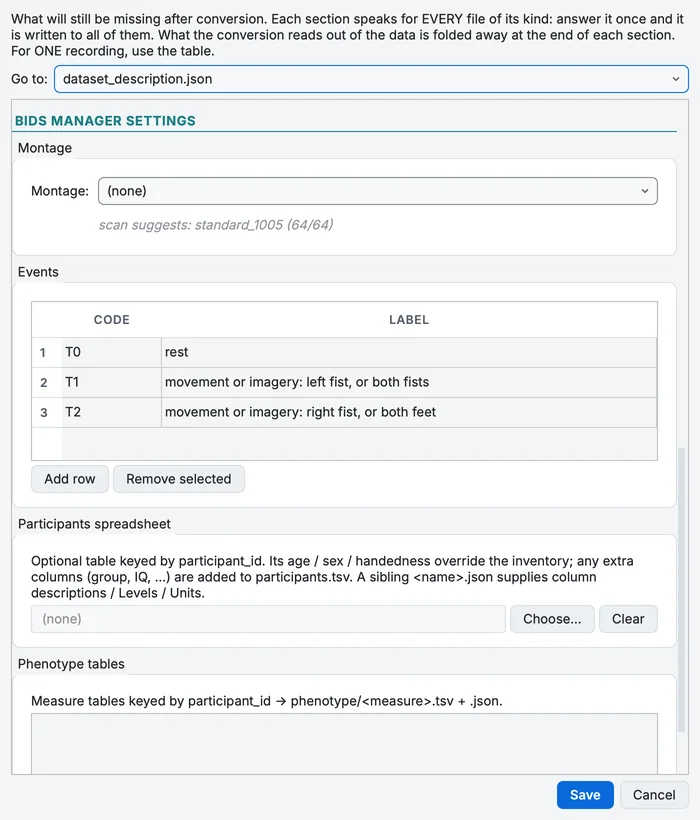Clear the participants spreadsheet path
700x820 pixels.
tap(628, 619)
